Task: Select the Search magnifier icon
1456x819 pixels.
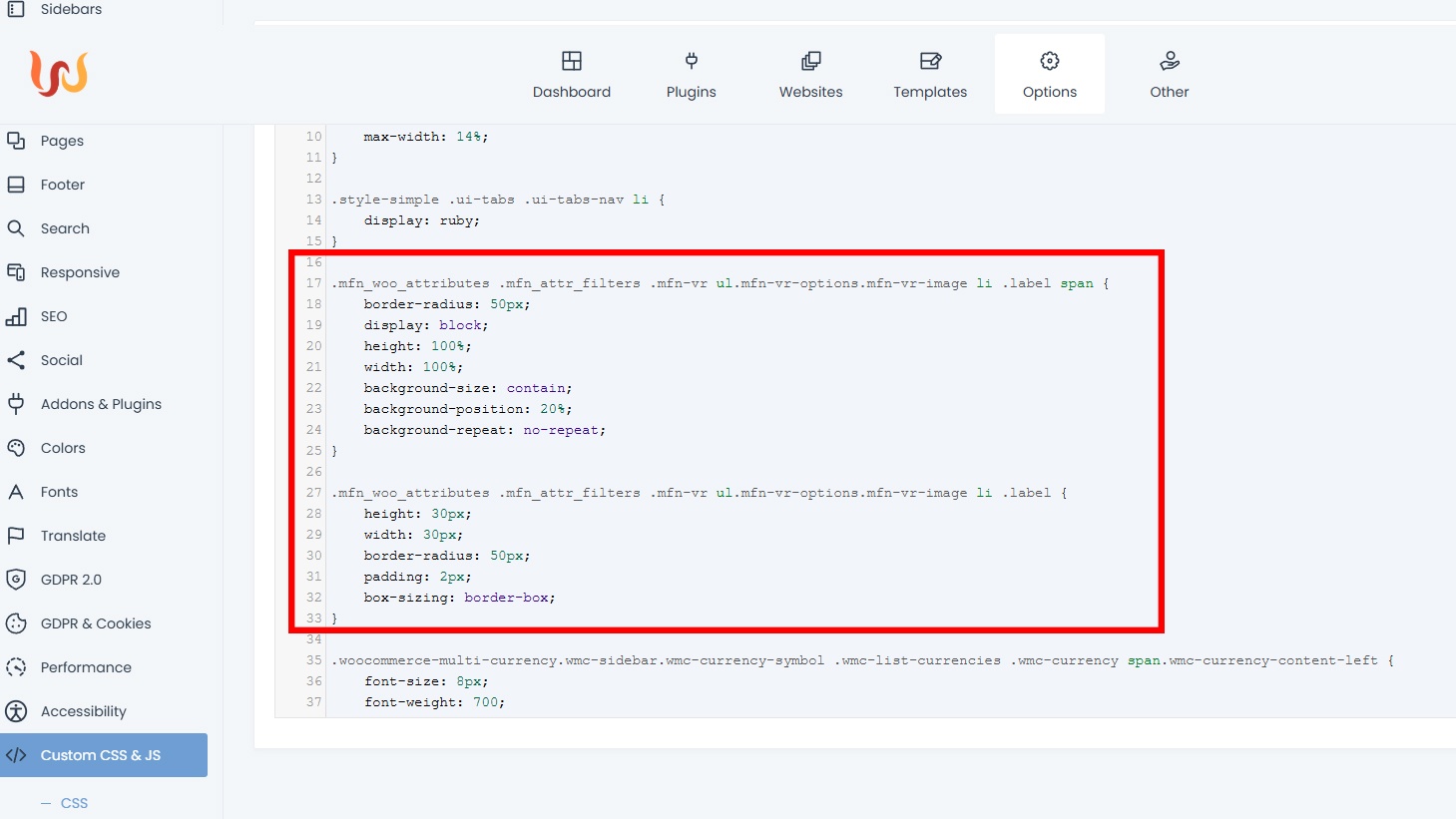Action: (x=16, y=228)
